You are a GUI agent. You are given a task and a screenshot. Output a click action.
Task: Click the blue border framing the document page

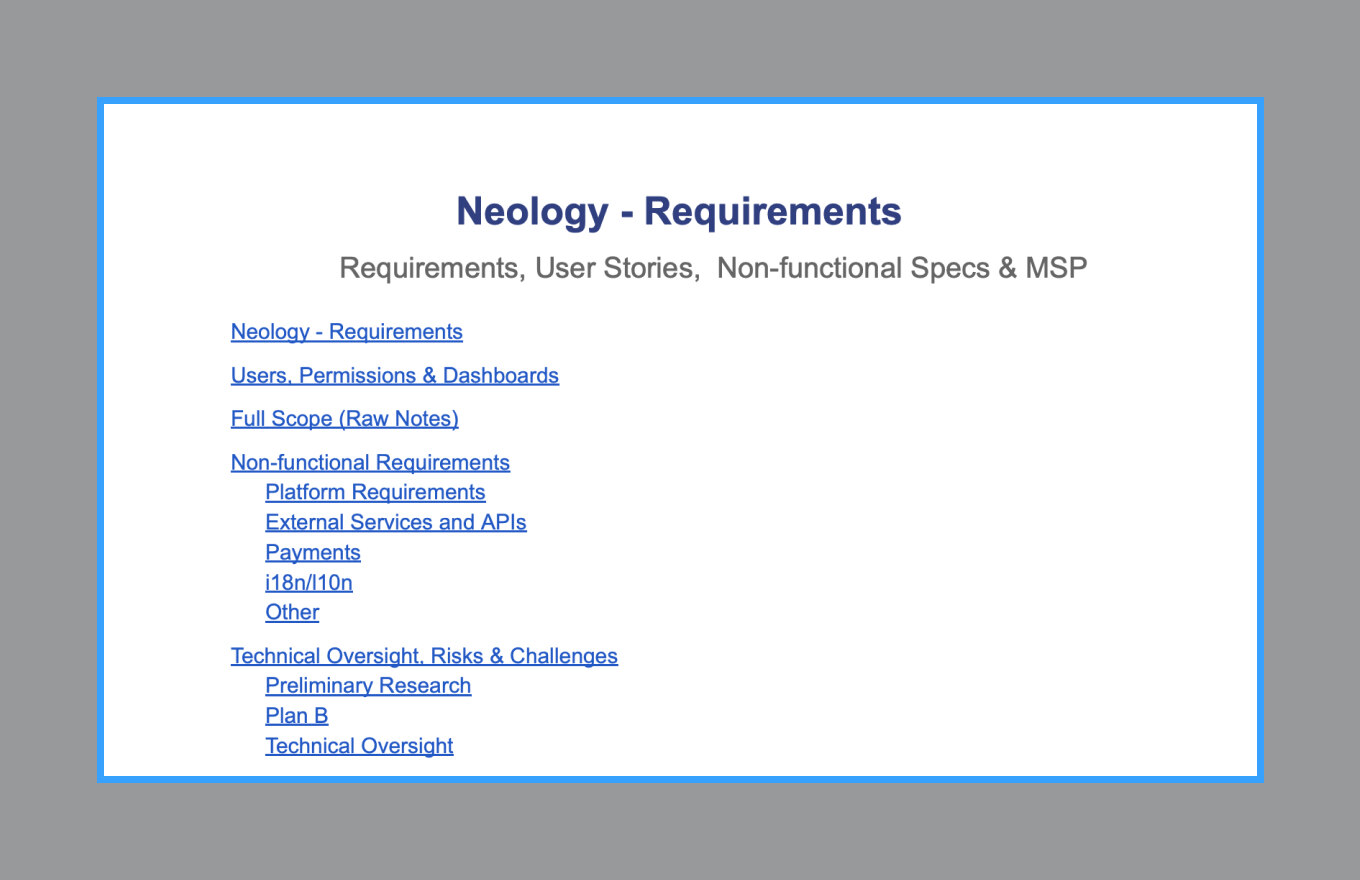click(100, 440)
